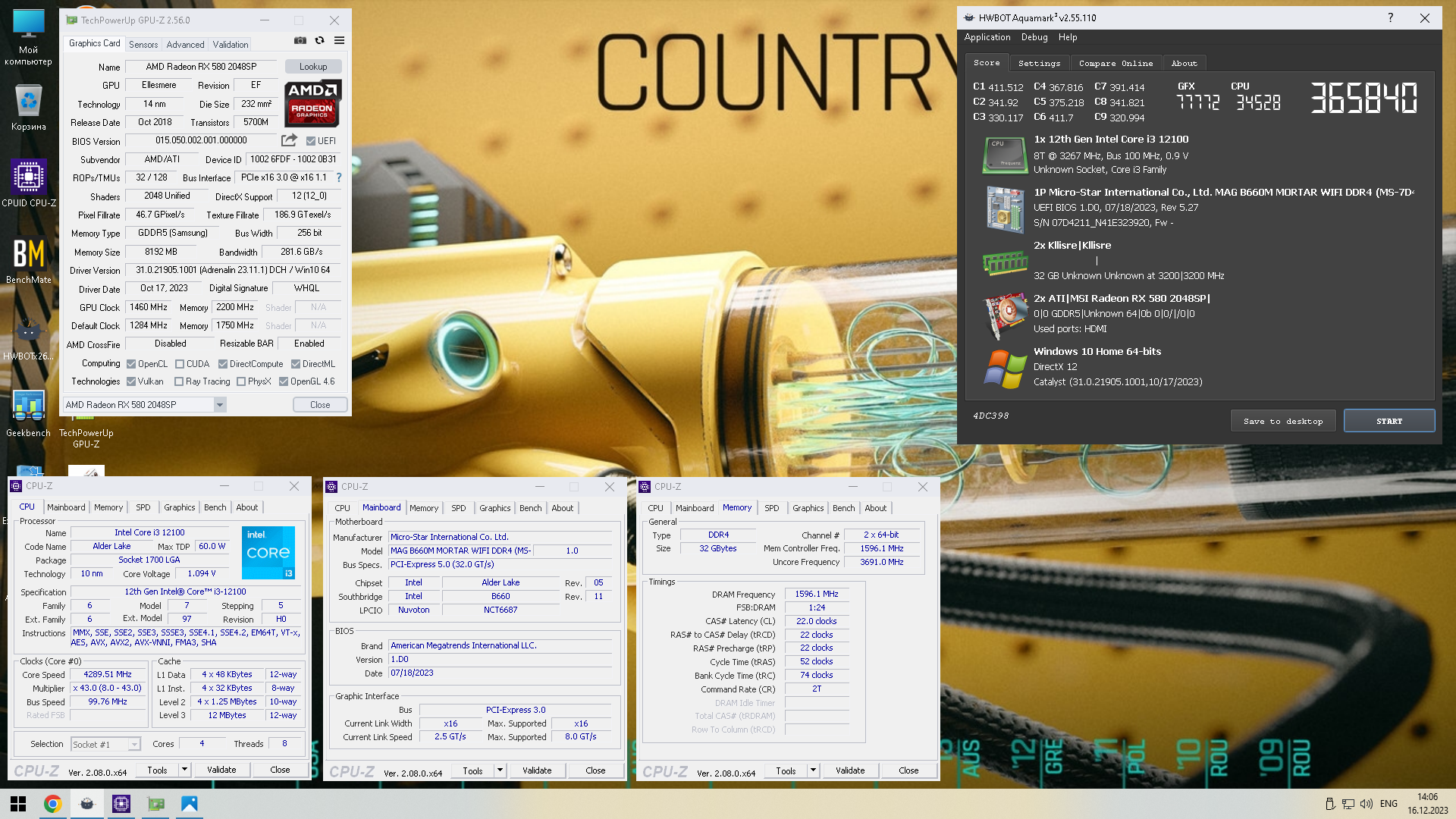Toggle the DirectCompute checkbox

click(223, 364)
